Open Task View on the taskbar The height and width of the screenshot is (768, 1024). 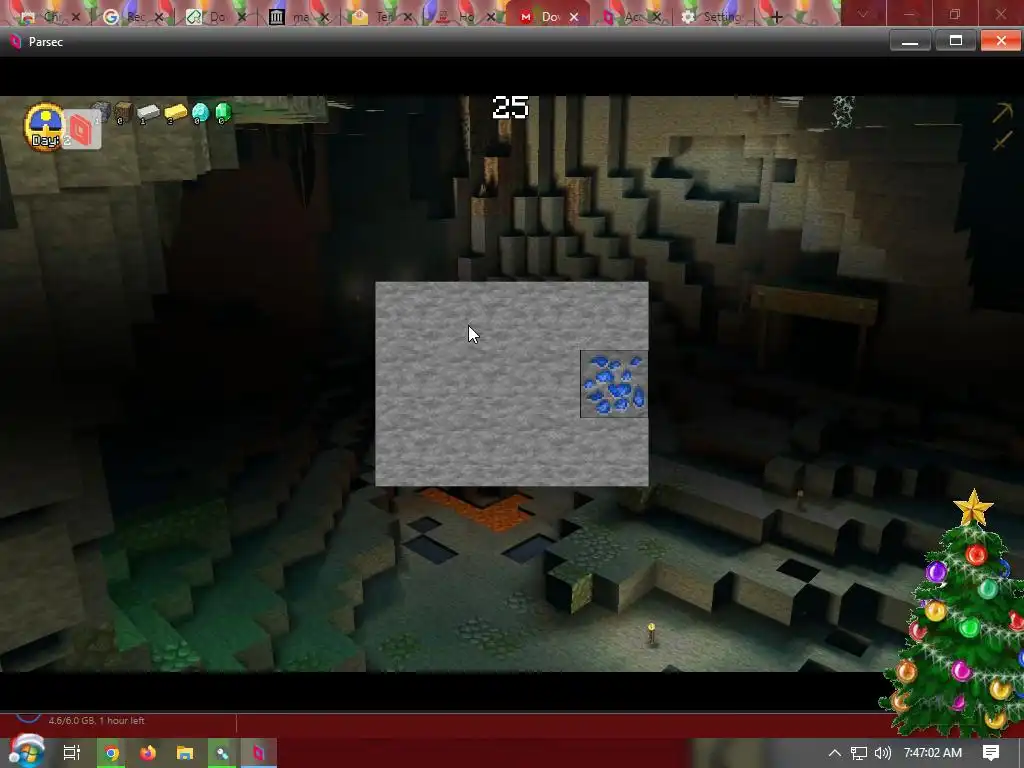pos(71,753)
